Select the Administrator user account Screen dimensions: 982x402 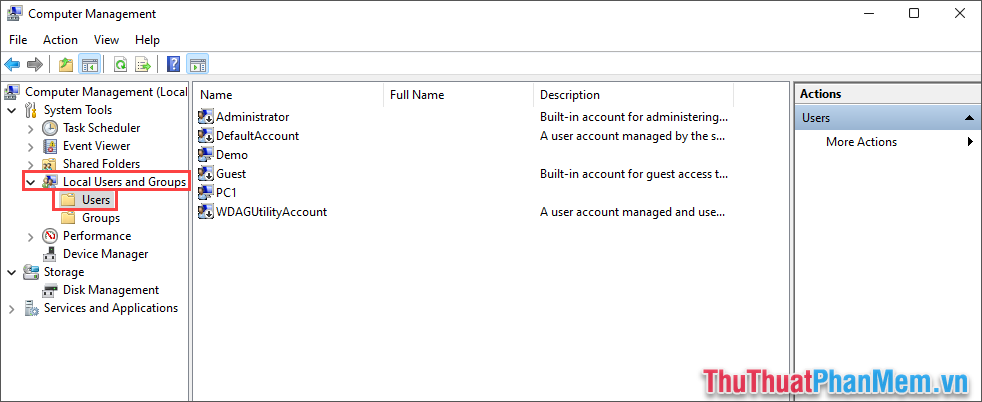[x=252, y=117]
